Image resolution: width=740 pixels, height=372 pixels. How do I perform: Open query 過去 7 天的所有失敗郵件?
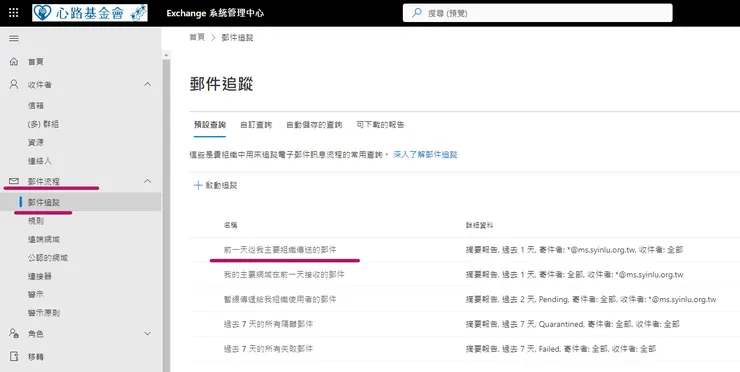(268, 349)
